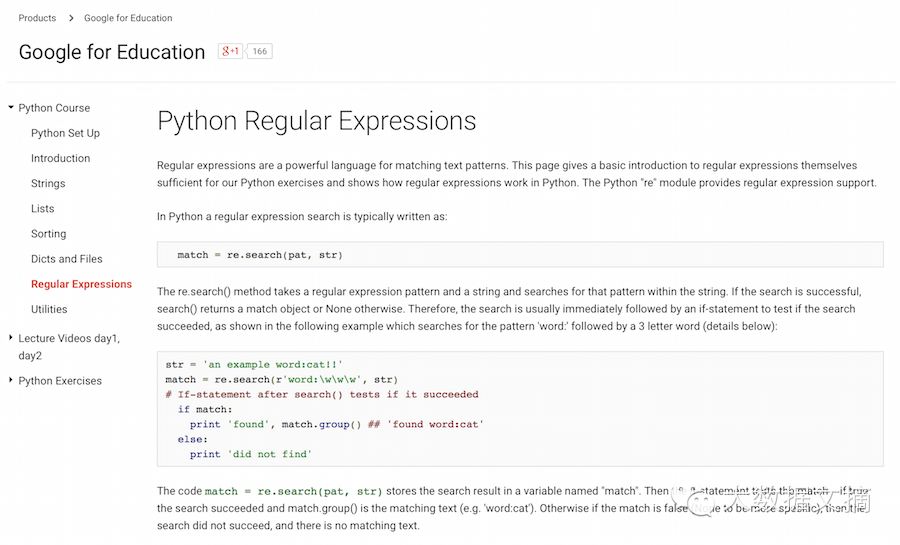Open the Products breadcrumb link

click(37, 18)
